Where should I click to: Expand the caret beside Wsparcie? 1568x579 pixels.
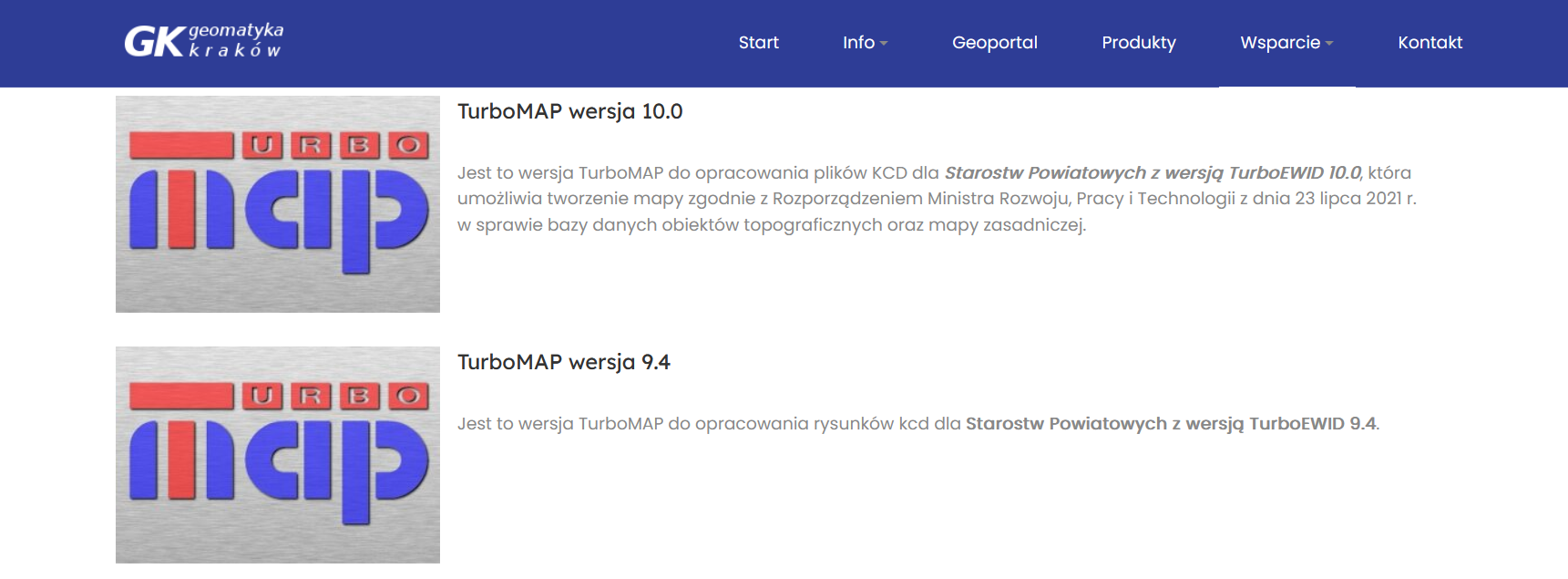tap(1329, 44)
